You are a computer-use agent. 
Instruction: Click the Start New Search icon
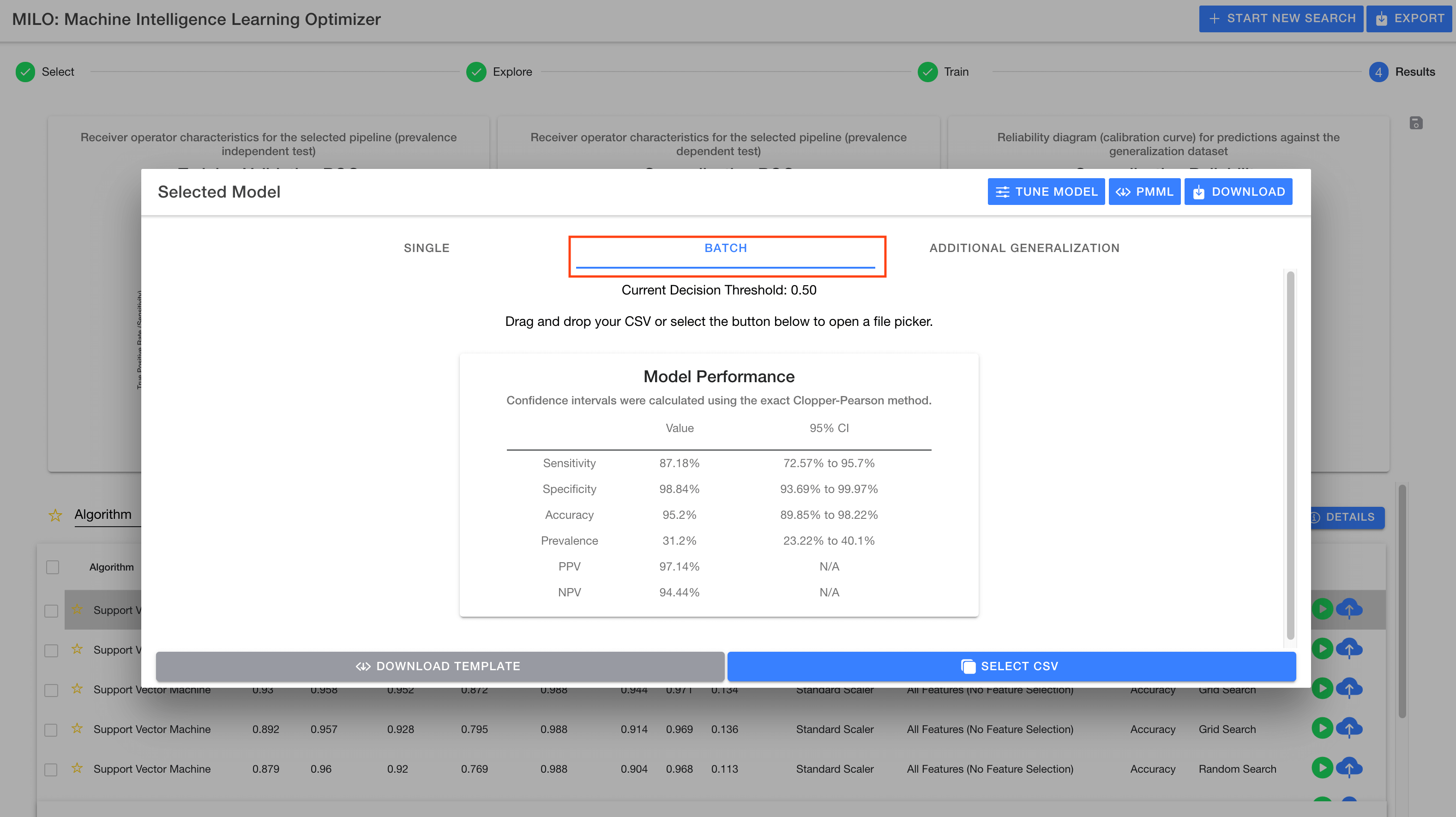pyautogui.click(x=1211, y=18)
